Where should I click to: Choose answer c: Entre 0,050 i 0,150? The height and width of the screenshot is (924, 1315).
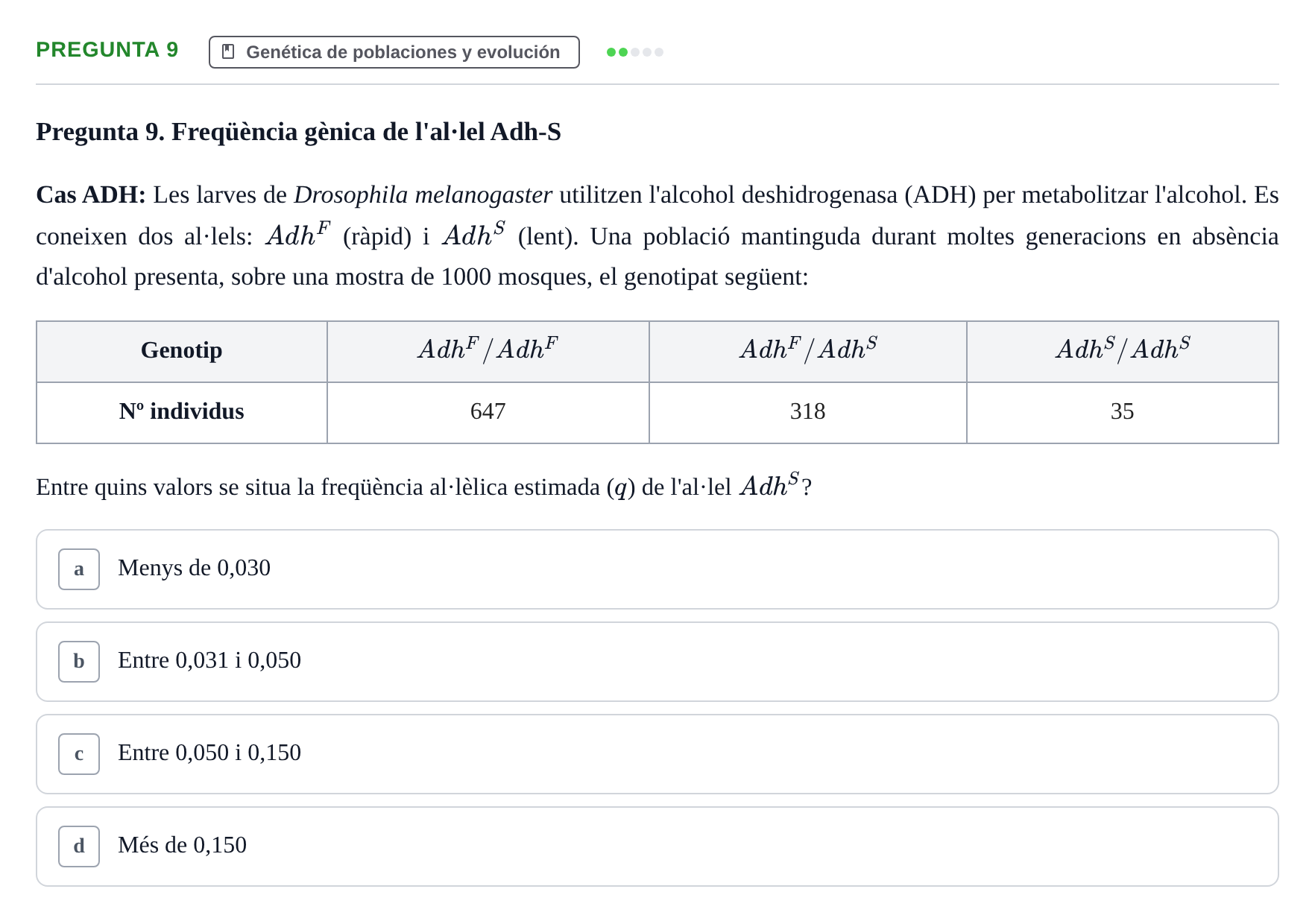657,754
